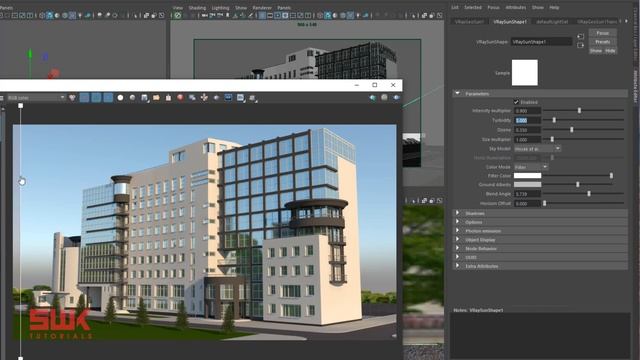Select the VRaySunShape1 tab

click(510, 21)
